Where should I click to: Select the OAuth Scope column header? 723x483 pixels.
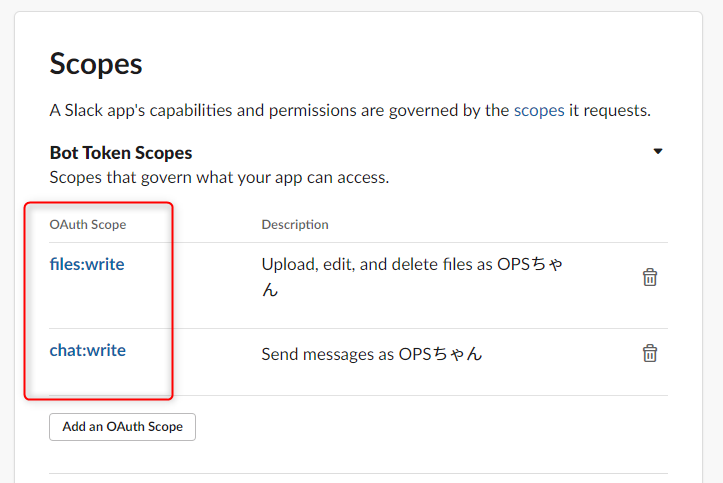[88, 224]
